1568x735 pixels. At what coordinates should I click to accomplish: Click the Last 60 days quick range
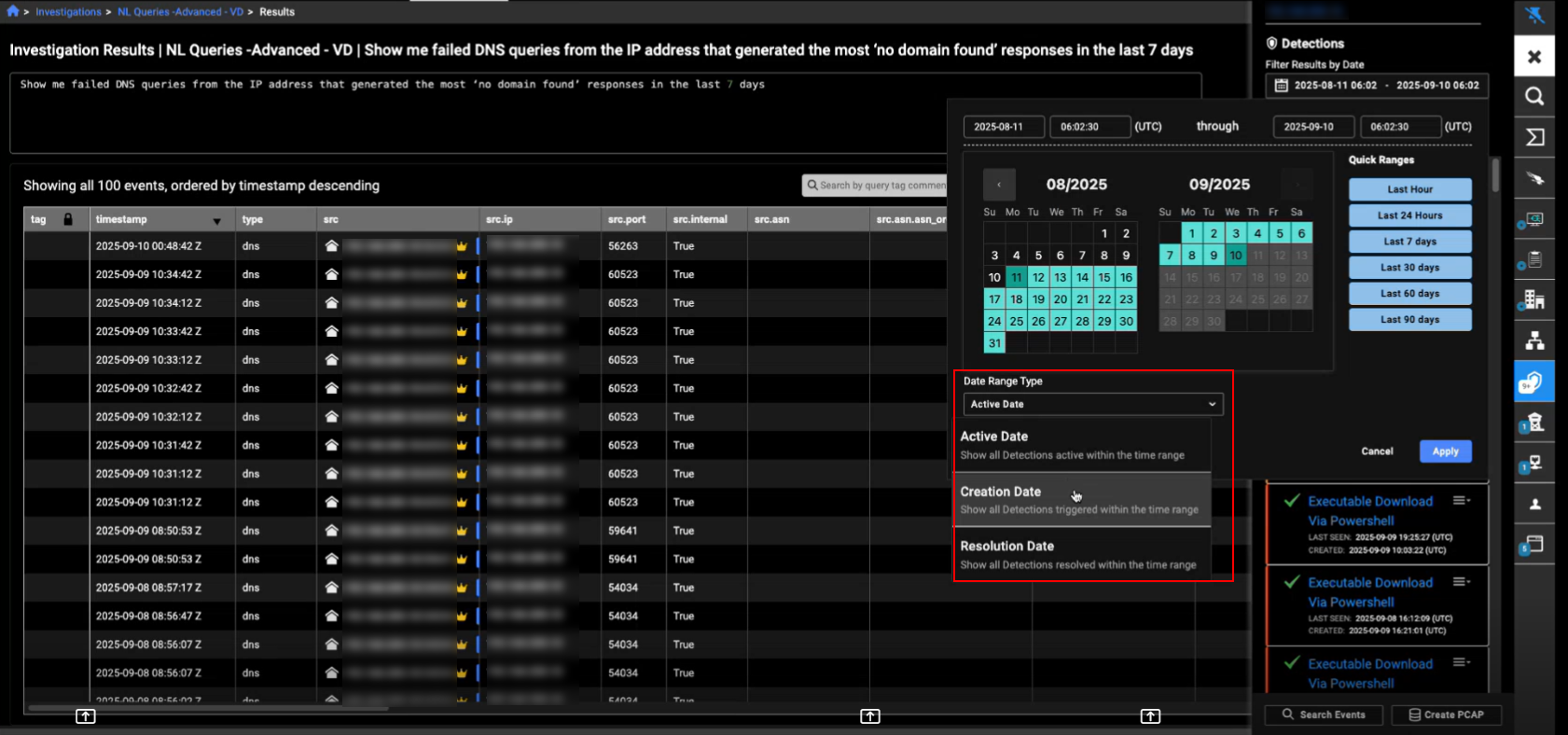[x=1409, y=294]
